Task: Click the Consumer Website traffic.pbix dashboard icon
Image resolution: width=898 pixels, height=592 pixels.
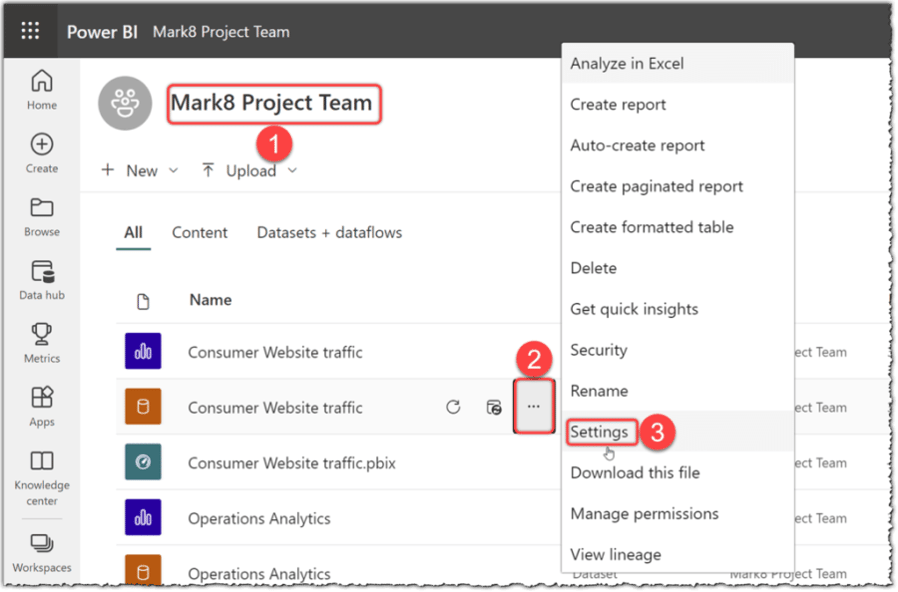Action: point(143,462)
